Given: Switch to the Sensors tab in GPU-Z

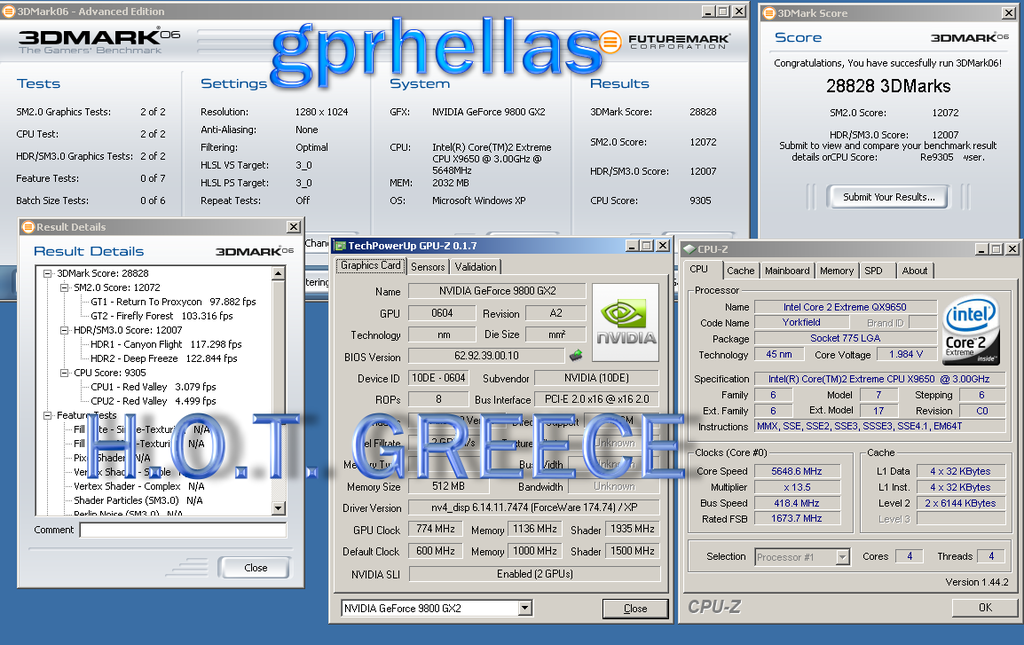Looking at the screenshot, I should pos(428,267).
